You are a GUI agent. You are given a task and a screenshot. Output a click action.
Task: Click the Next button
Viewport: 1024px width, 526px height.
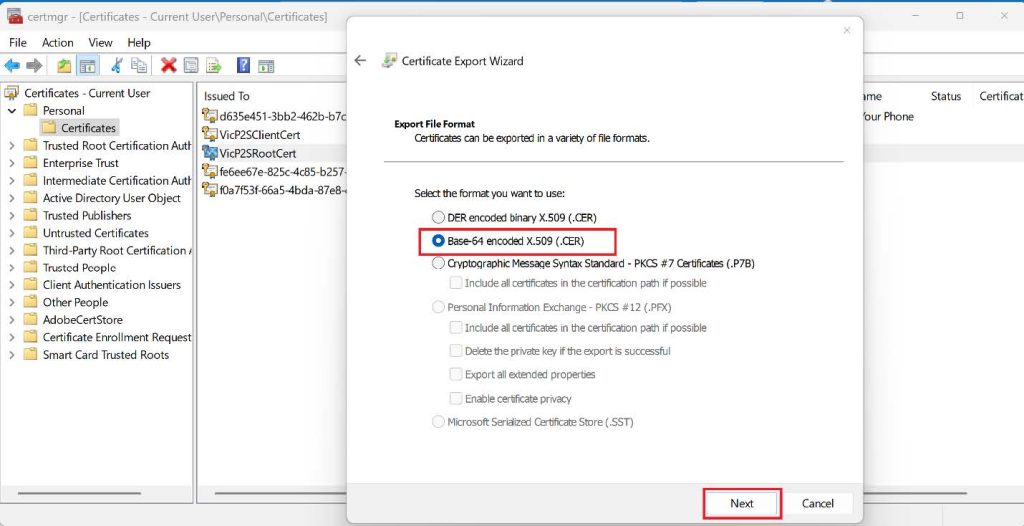pos(741,503)
